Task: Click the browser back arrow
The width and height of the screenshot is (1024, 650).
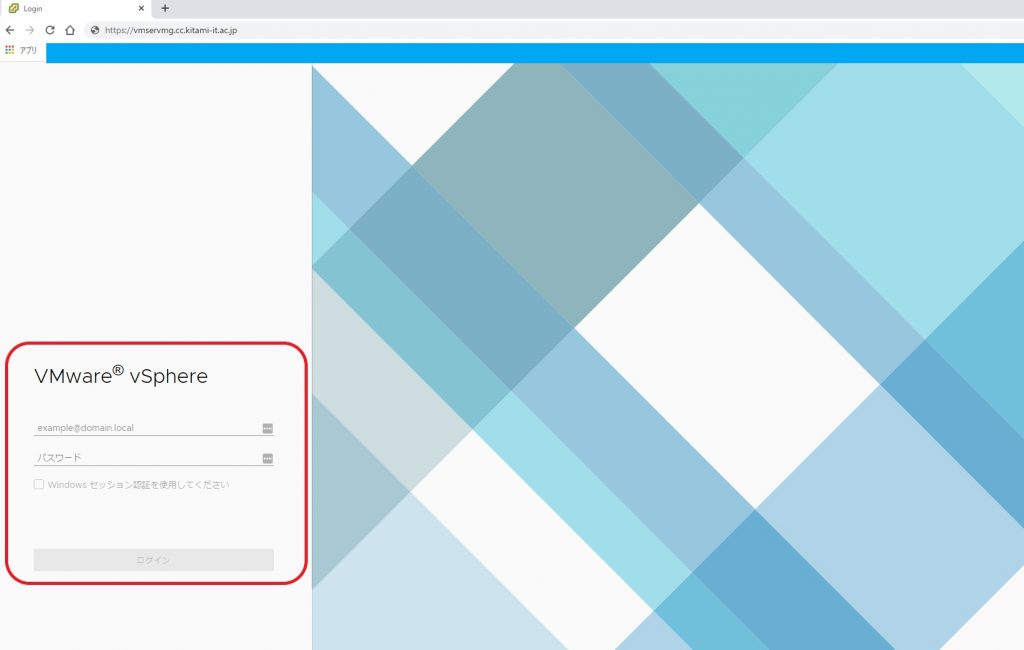Action: [x=10, y=30]
